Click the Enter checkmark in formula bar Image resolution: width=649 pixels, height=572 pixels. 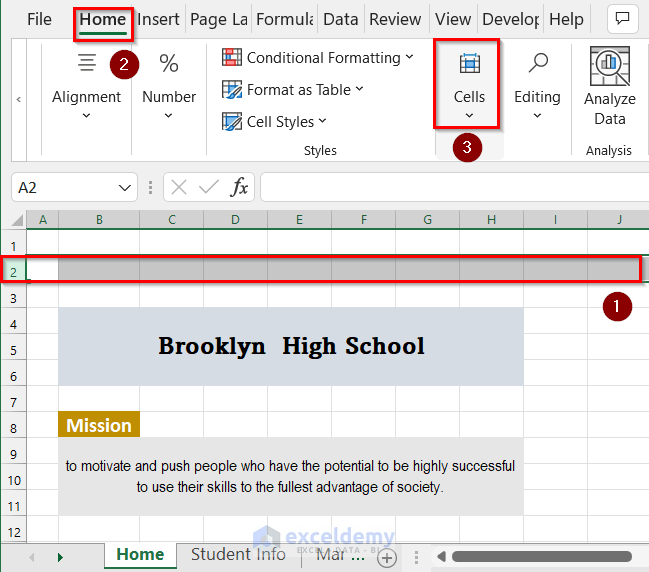209,187
